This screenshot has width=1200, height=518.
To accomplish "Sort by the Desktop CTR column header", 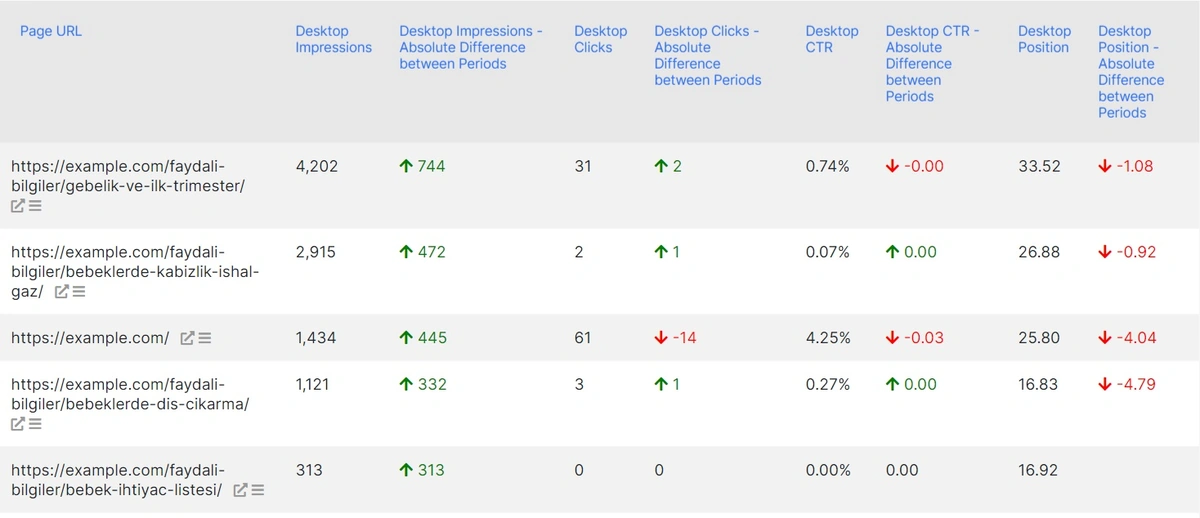I will (x=831, y=39).
